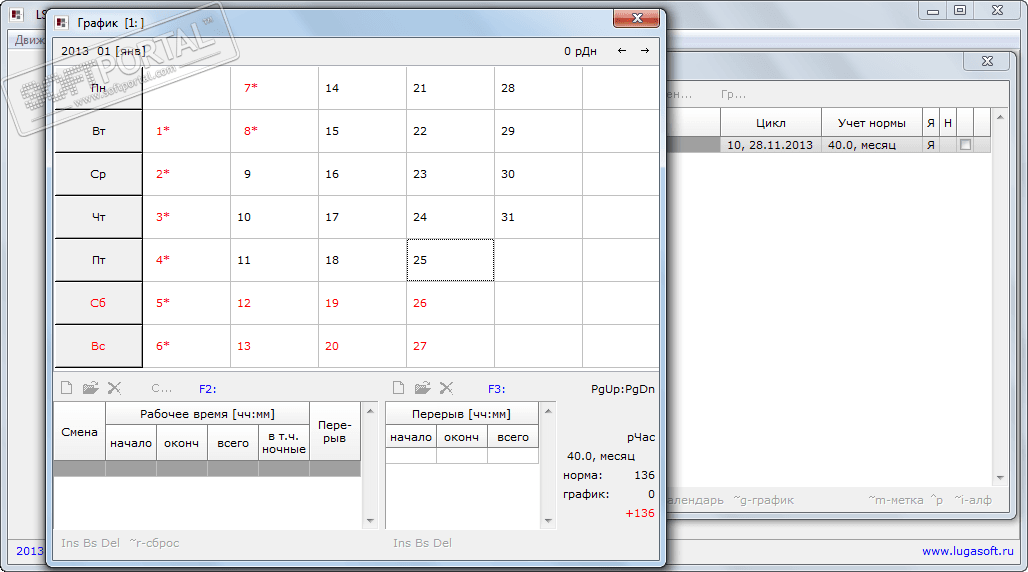Viewport: 1028px width, 572px height.
Task: Click the 2013 status bar entry
Action: pos(30,551)
